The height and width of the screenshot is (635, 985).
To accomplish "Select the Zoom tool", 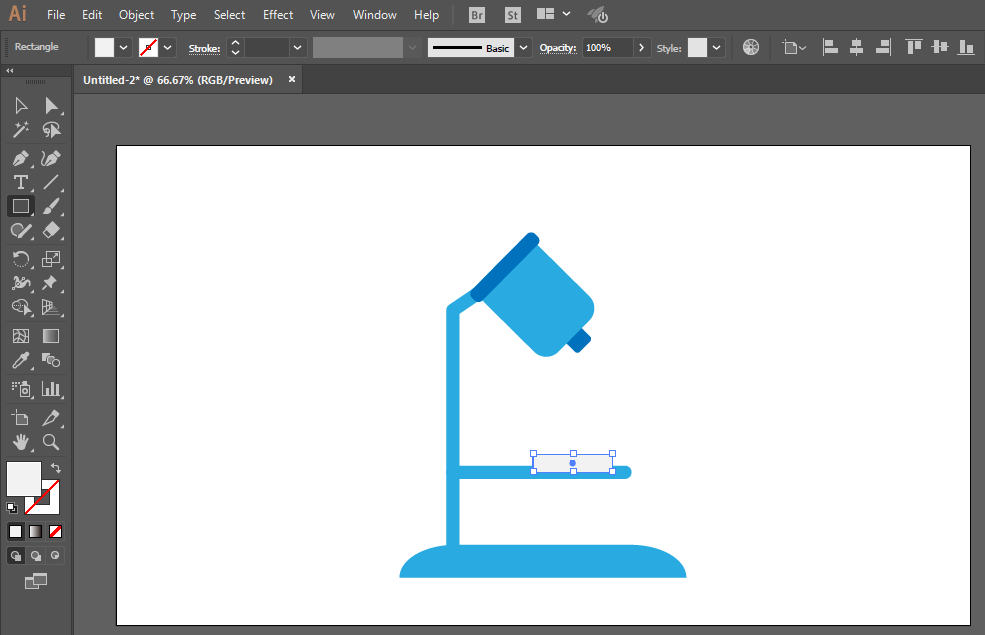I will click(x=51, y=442).
